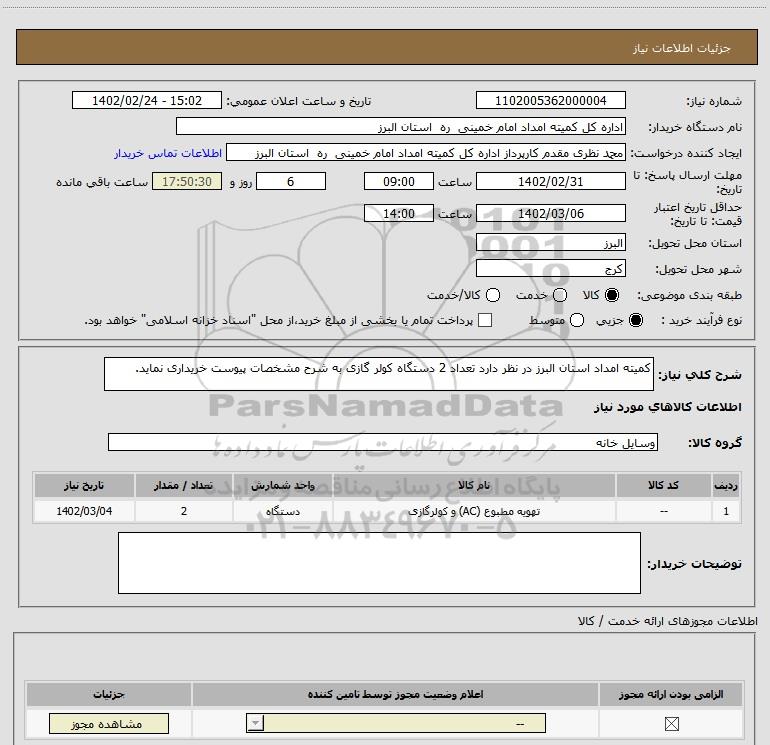Click the گروه کالا field
This screenshot has height=745, width=770.
pyautogui.click(x=383, y=442)
